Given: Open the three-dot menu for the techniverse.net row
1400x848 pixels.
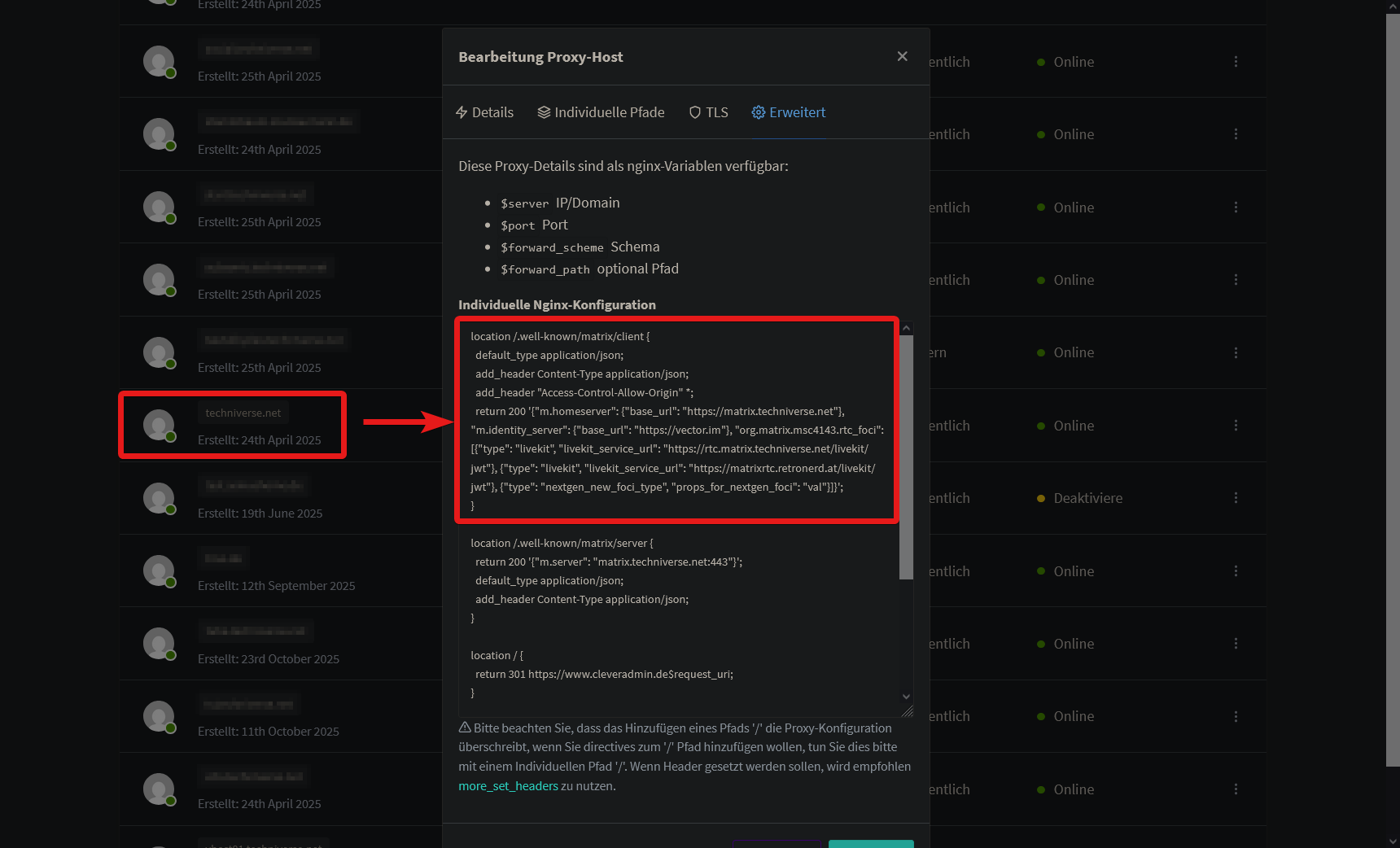Looking at the screenshot, I should click(1236, 426).
